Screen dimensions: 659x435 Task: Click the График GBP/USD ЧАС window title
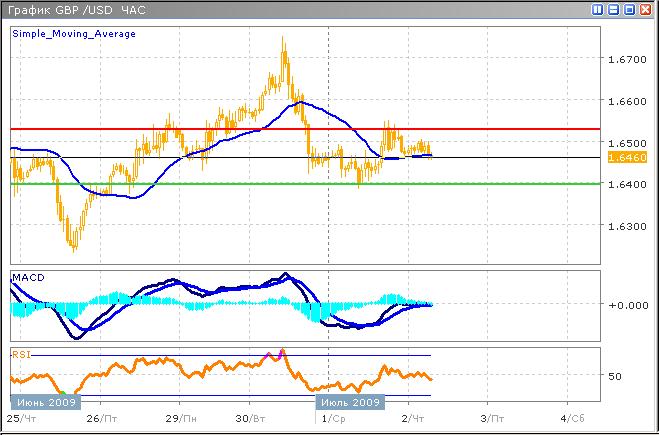pyautogui.click(x=75, y=9)
